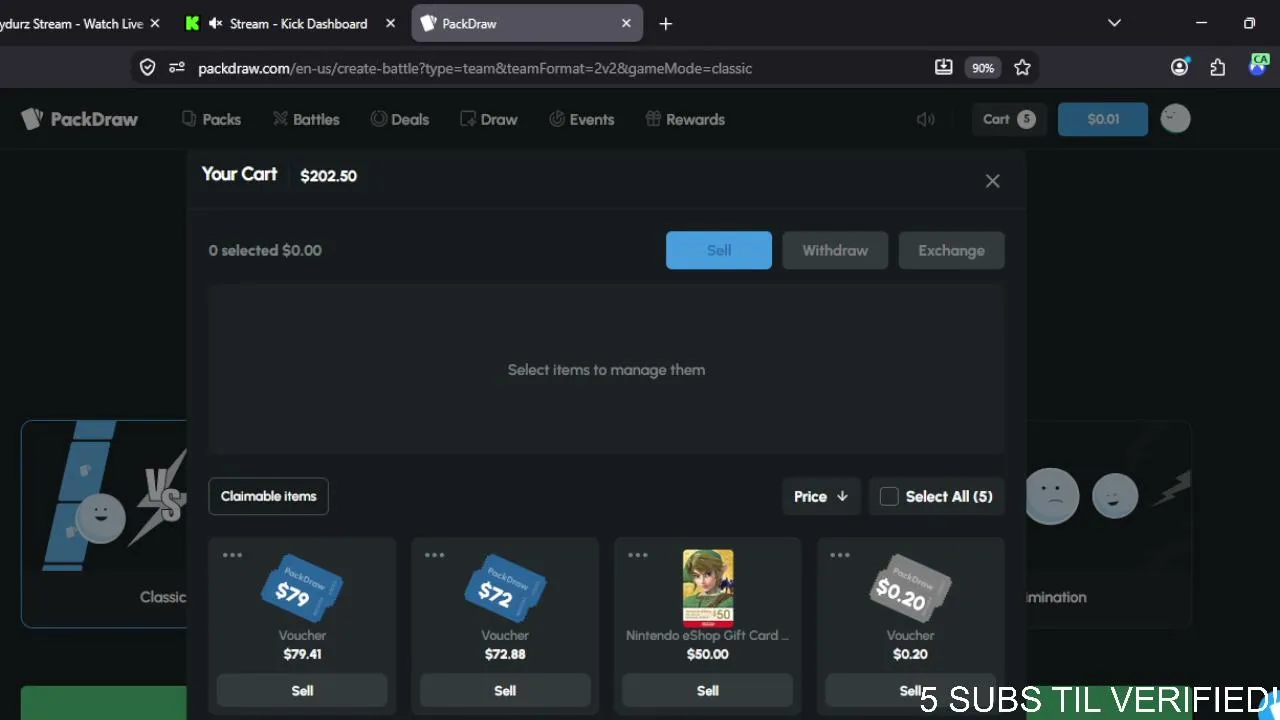Minimize the browser window
This screenshot has height=720, width=1280.
1201,23
